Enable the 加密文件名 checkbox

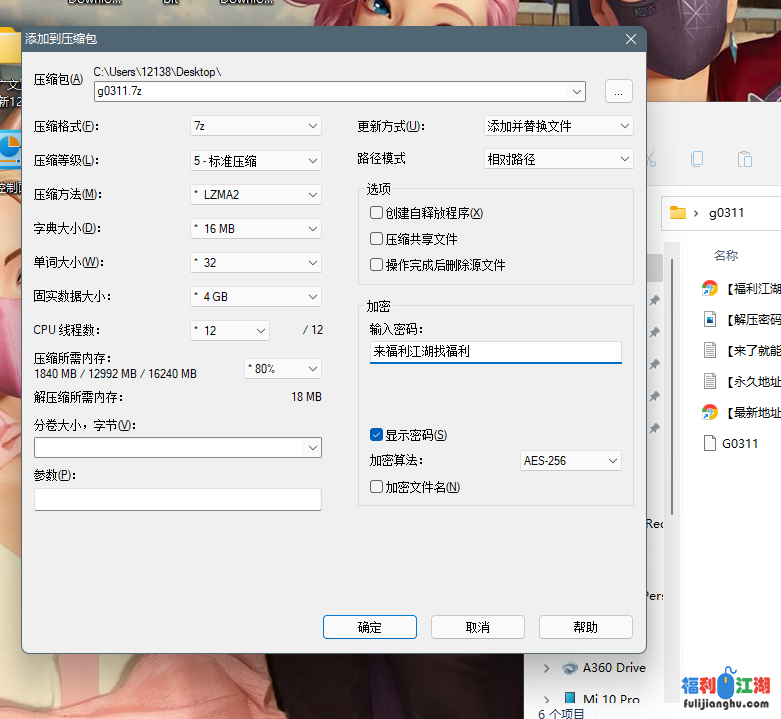pos(377,487)
